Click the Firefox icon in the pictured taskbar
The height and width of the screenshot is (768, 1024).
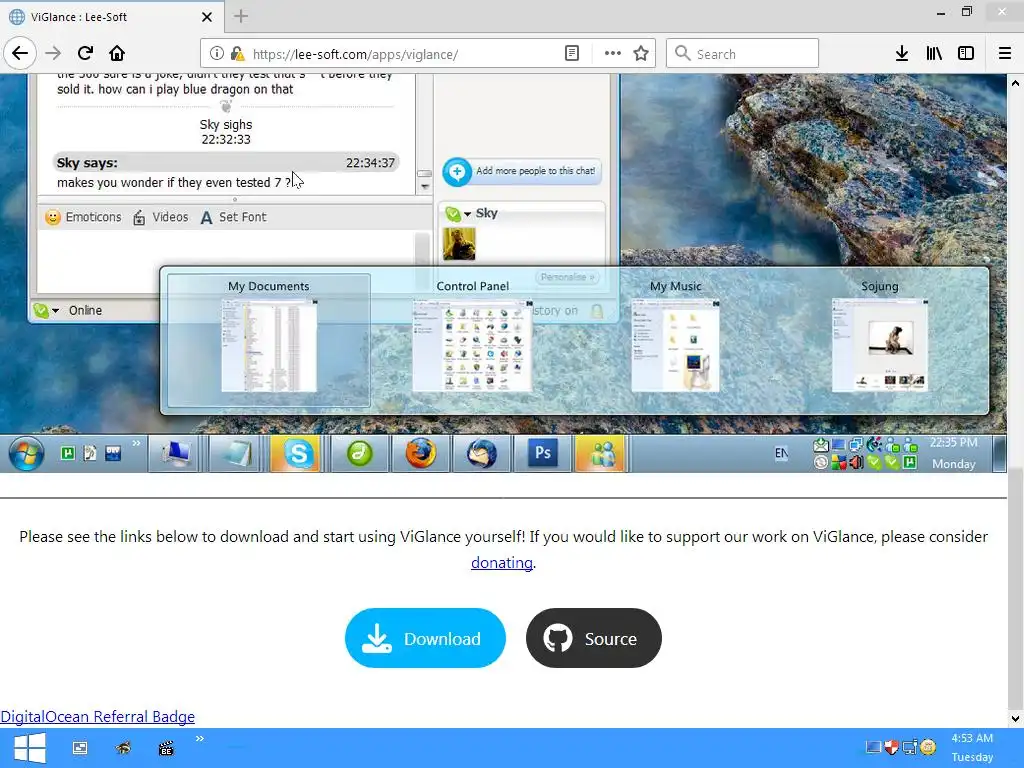pos(421,453)
